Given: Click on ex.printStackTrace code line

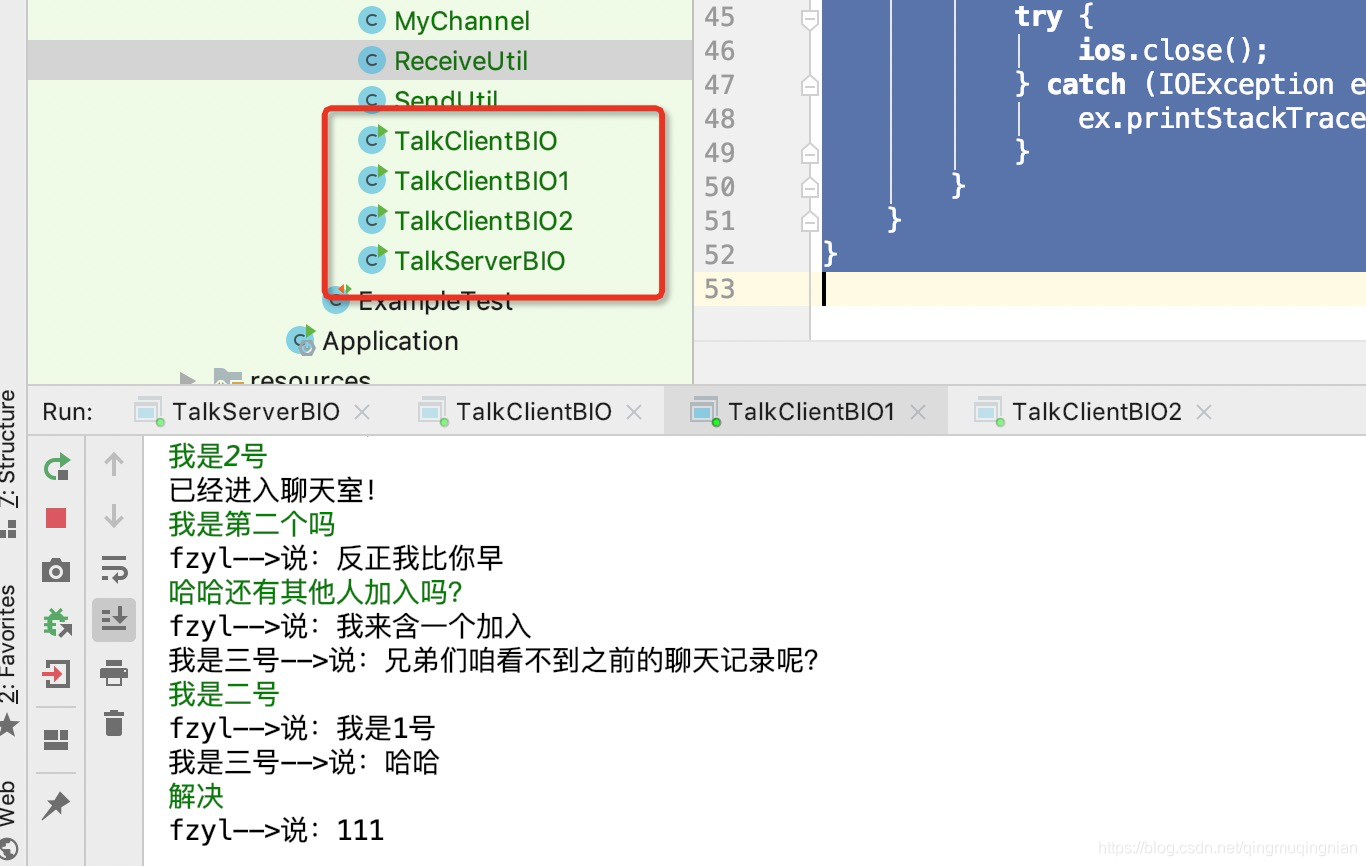Looking at the screenshot, I should 1222,118.
